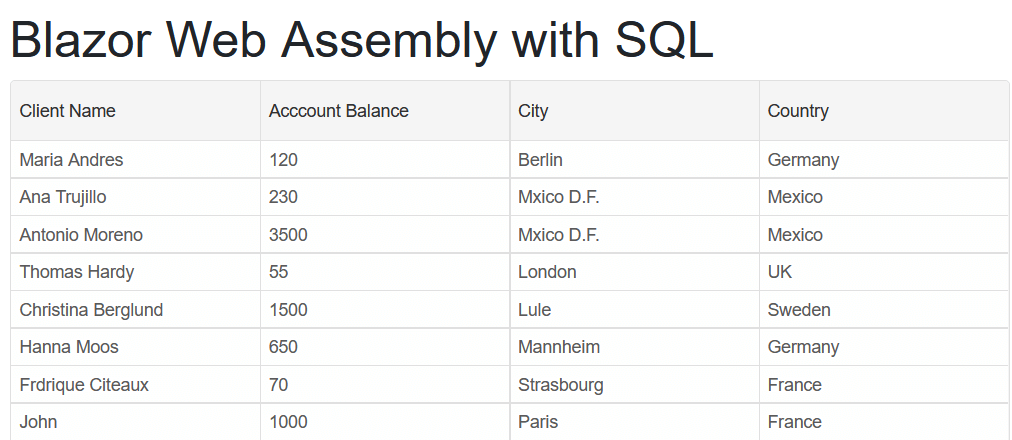Click the Antonio Moreno cell

tap(81, 234)
